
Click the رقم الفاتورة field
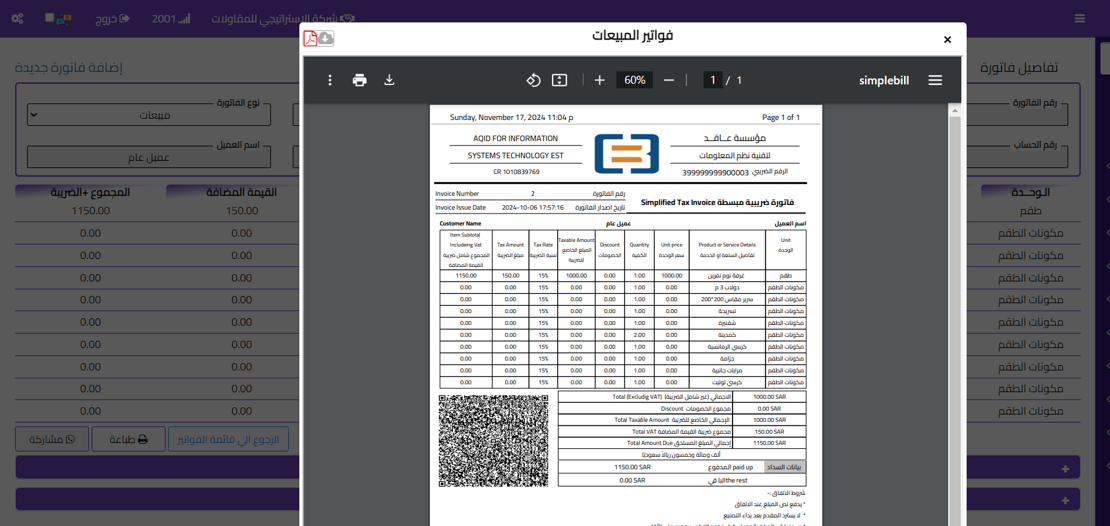[1018, 115]
